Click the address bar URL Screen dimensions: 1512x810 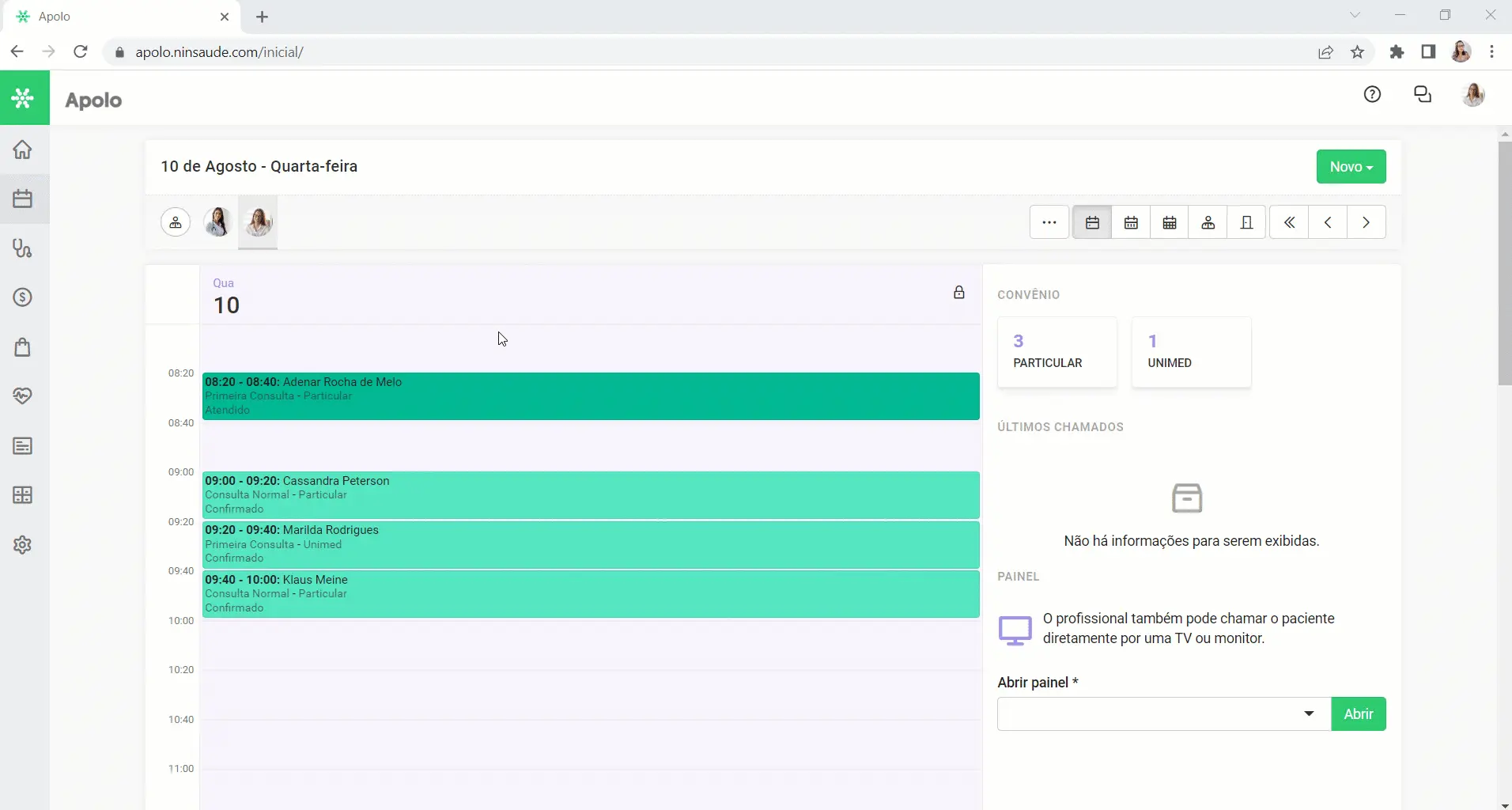[219, 52]
